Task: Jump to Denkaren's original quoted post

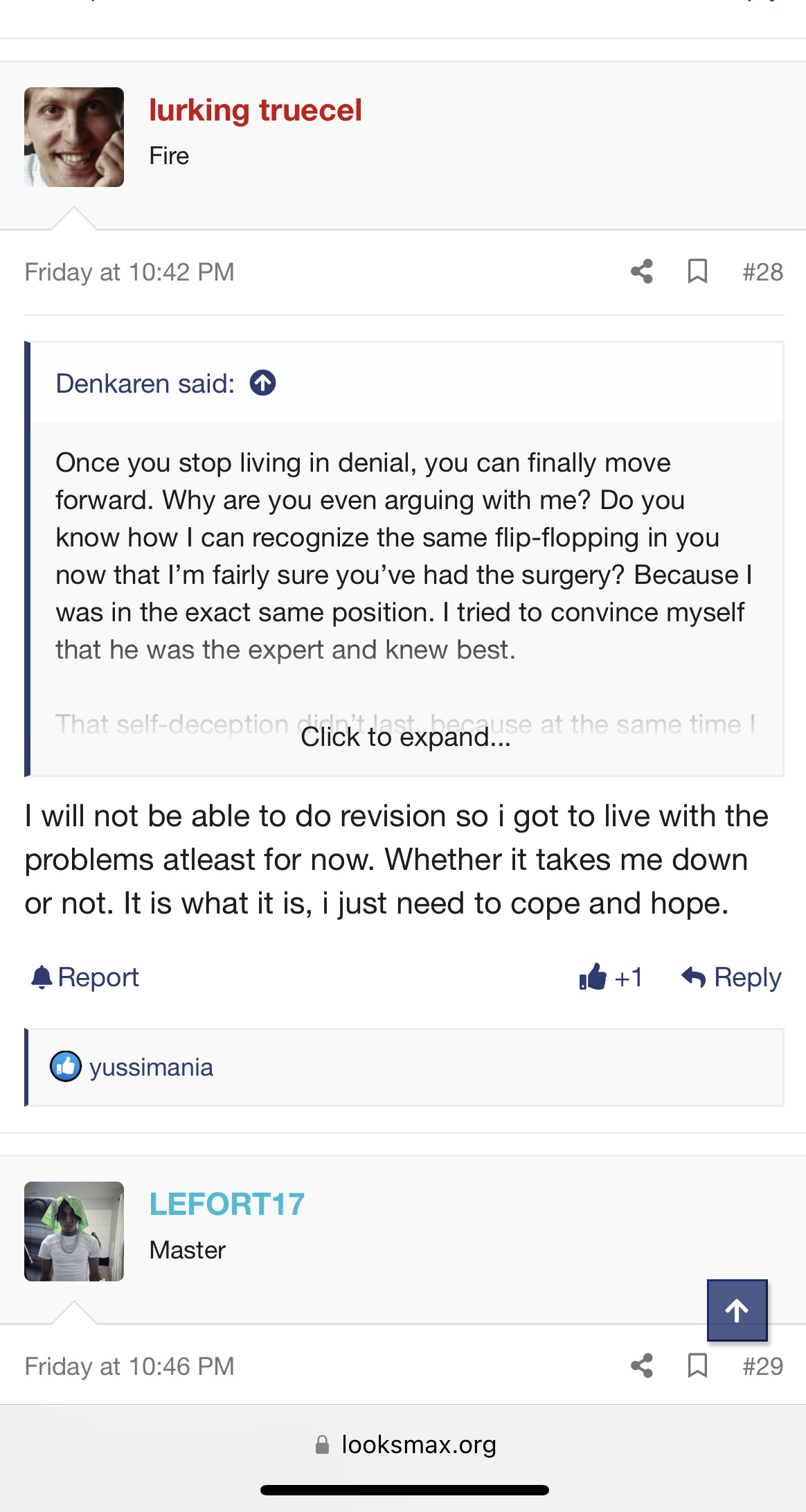Action: click(x=263, y=383)
